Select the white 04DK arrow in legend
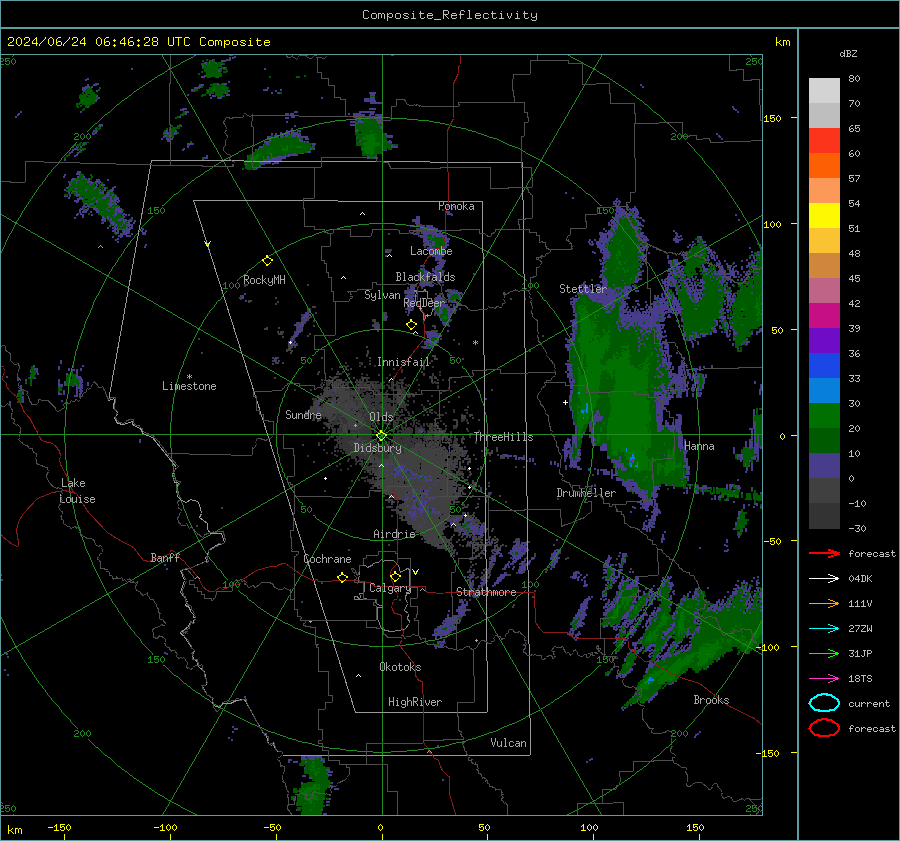Viewport: 900px width, 841px height. pyautogui.click(x=824, y=578)
